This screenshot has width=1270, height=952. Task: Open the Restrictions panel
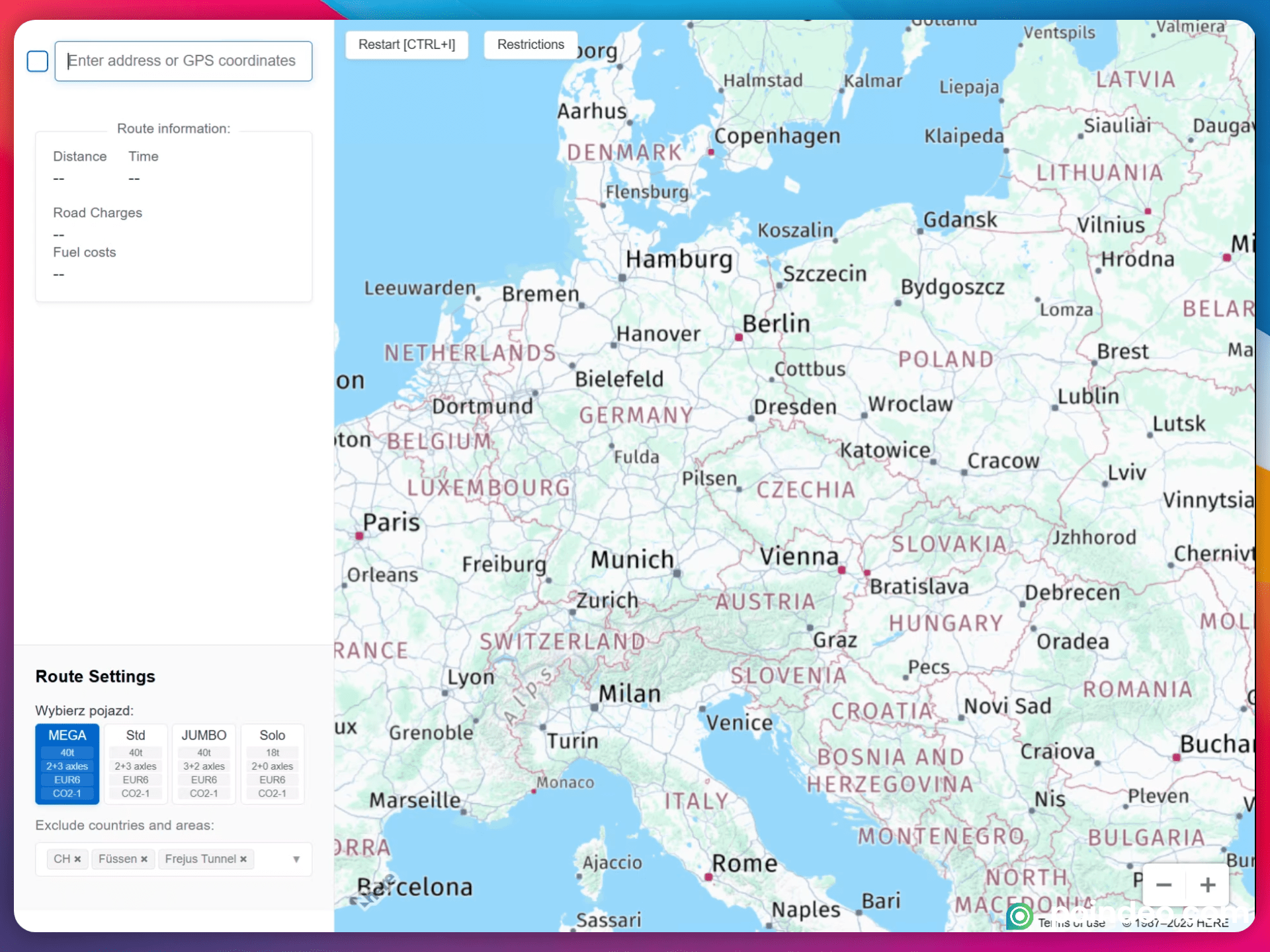click(530, 45)
